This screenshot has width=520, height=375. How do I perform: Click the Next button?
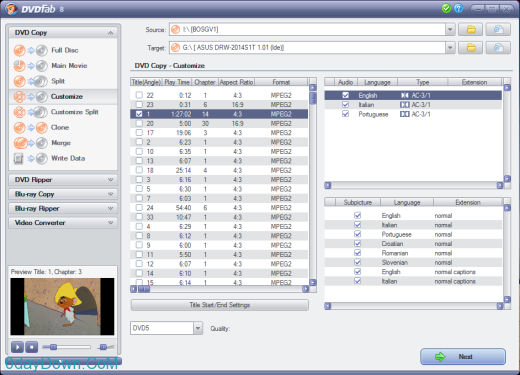(463, 357)
